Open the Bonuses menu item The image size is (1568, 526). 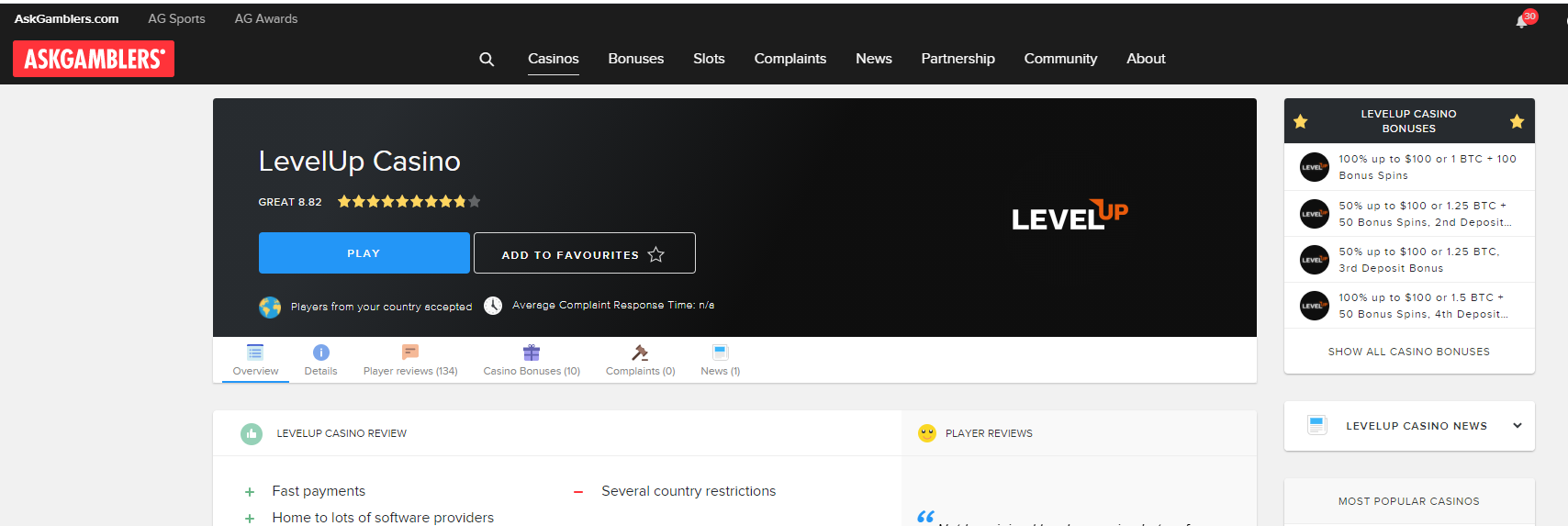636,59
